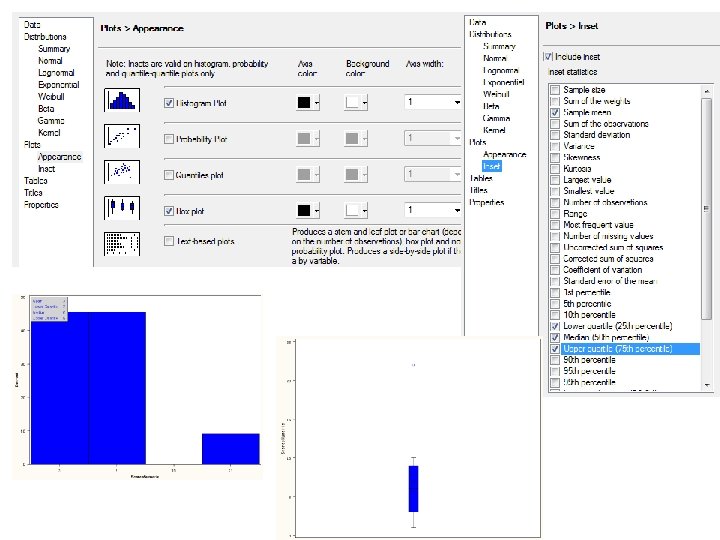Click black axis color swatch for Histogram Plot
This screenshot has width=720, height=540.
click(304, 102)
